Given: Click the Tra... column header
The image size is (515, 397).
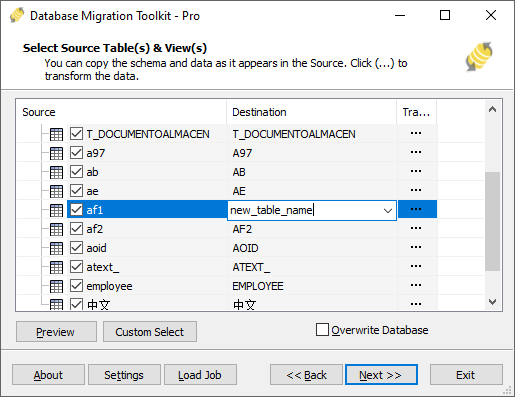Looking at the screenshot, I should click(417, 112).
